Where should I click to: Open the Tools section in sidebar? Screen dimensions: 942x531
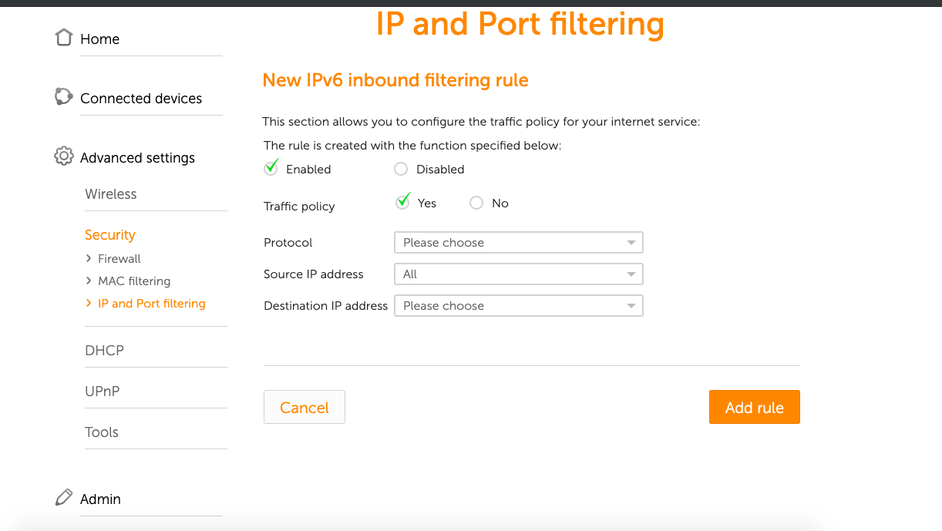(102, 433)
